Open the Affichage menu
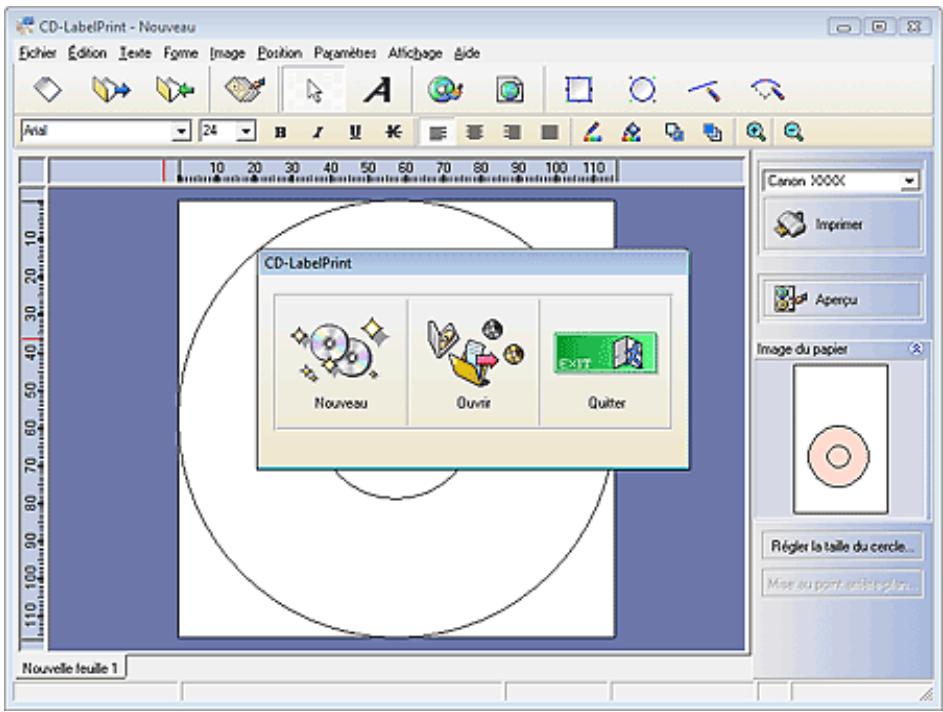This screenshot has height=712, width=943. [415, 53]
